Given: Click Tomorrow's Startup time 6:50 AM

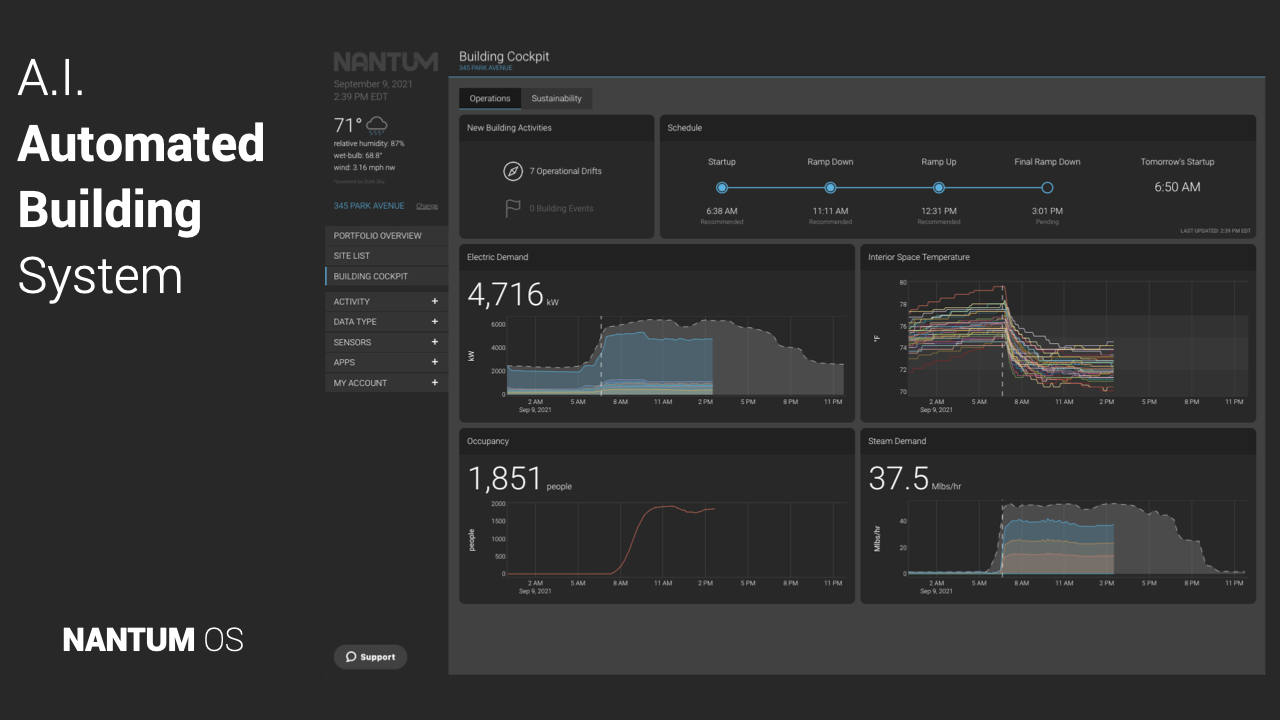Looking at the screenshot, I should (1177, 187).
